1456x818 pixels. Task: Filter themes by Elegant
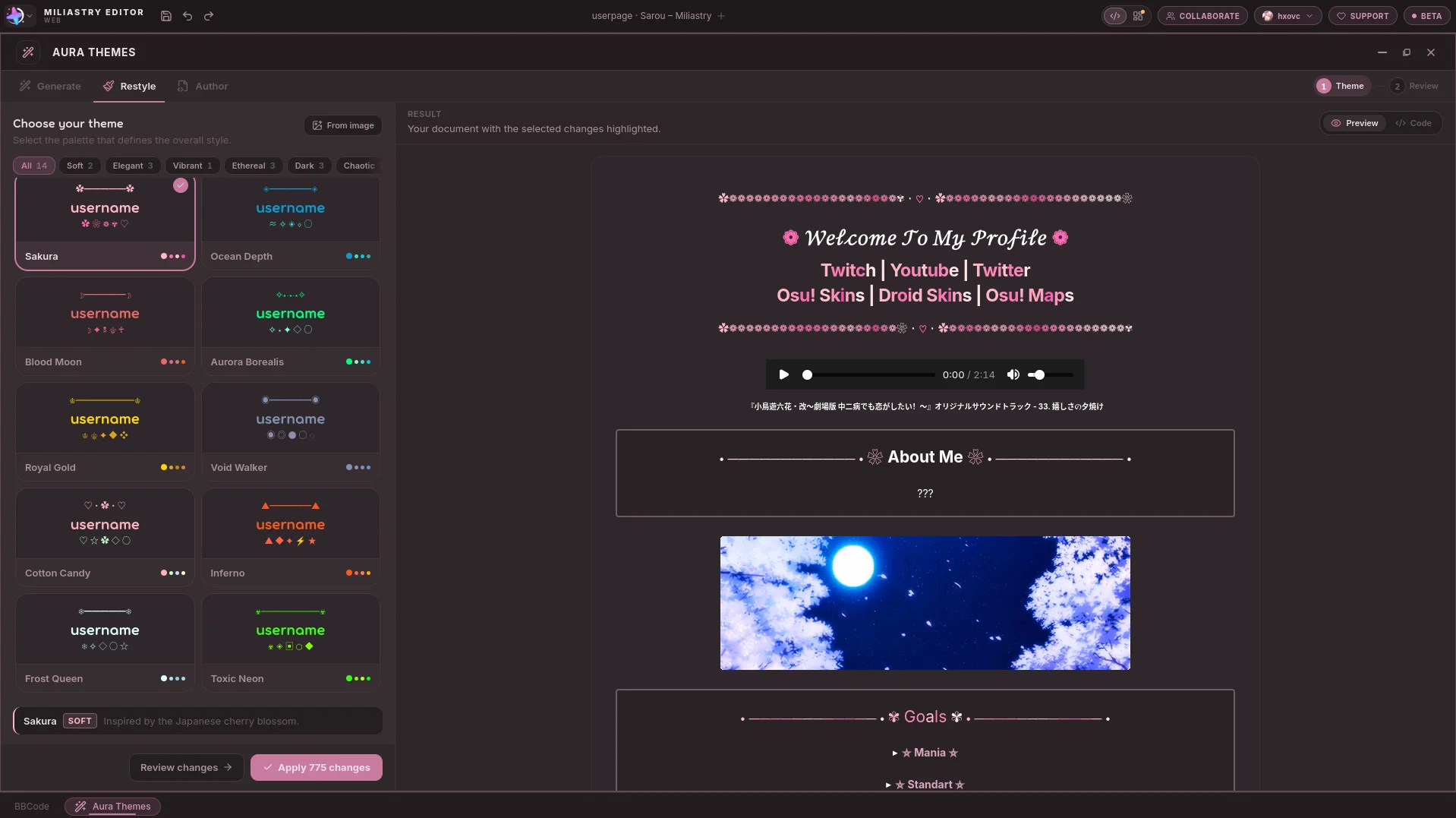tap(133, 166)
